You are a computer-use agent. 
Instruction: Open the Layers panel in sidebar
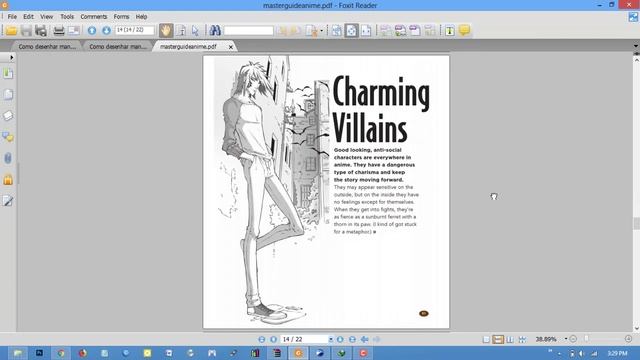point(8,116)
